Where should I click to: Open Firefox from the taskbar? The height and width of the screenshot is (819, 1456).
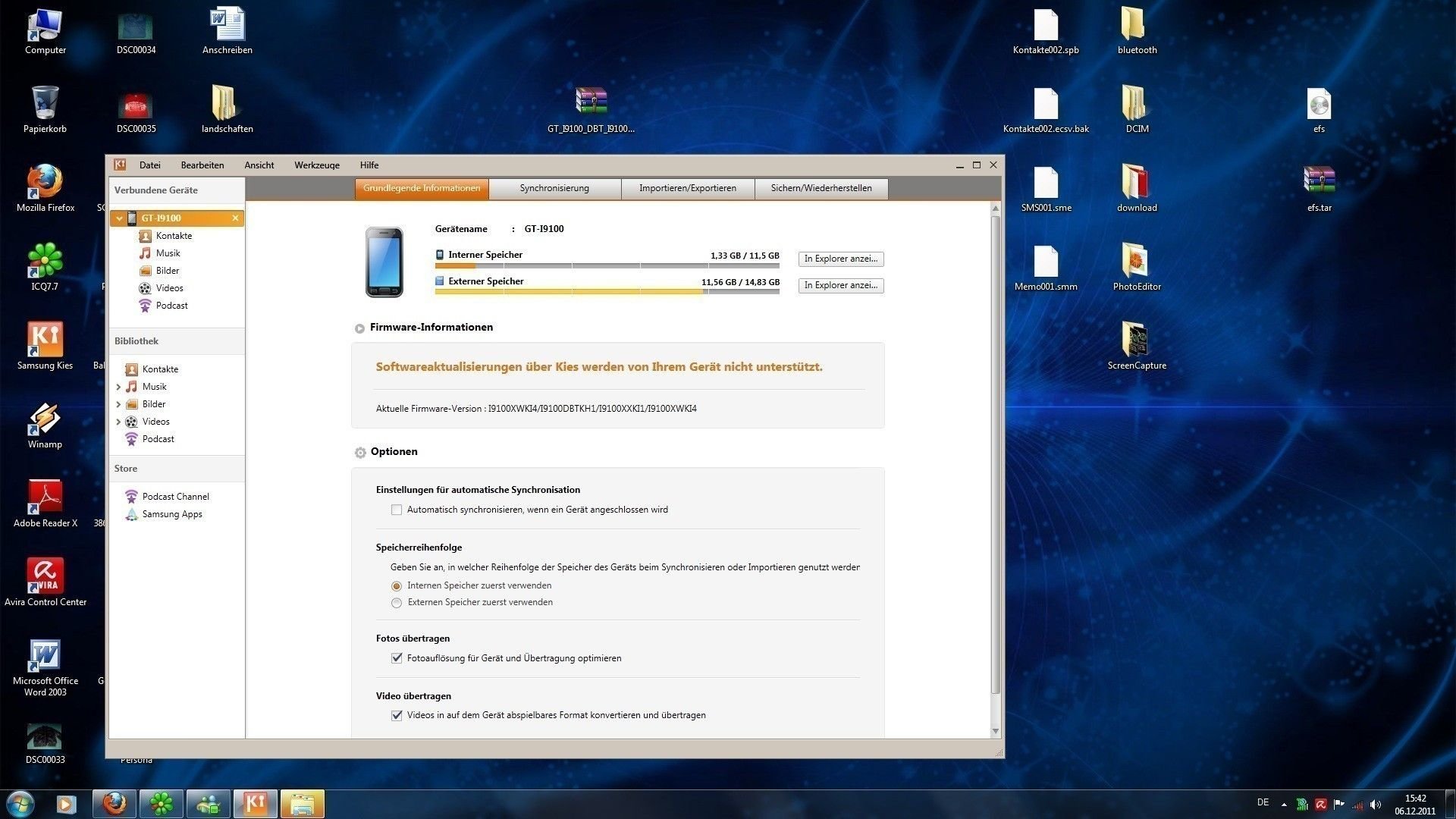point(115,804)
